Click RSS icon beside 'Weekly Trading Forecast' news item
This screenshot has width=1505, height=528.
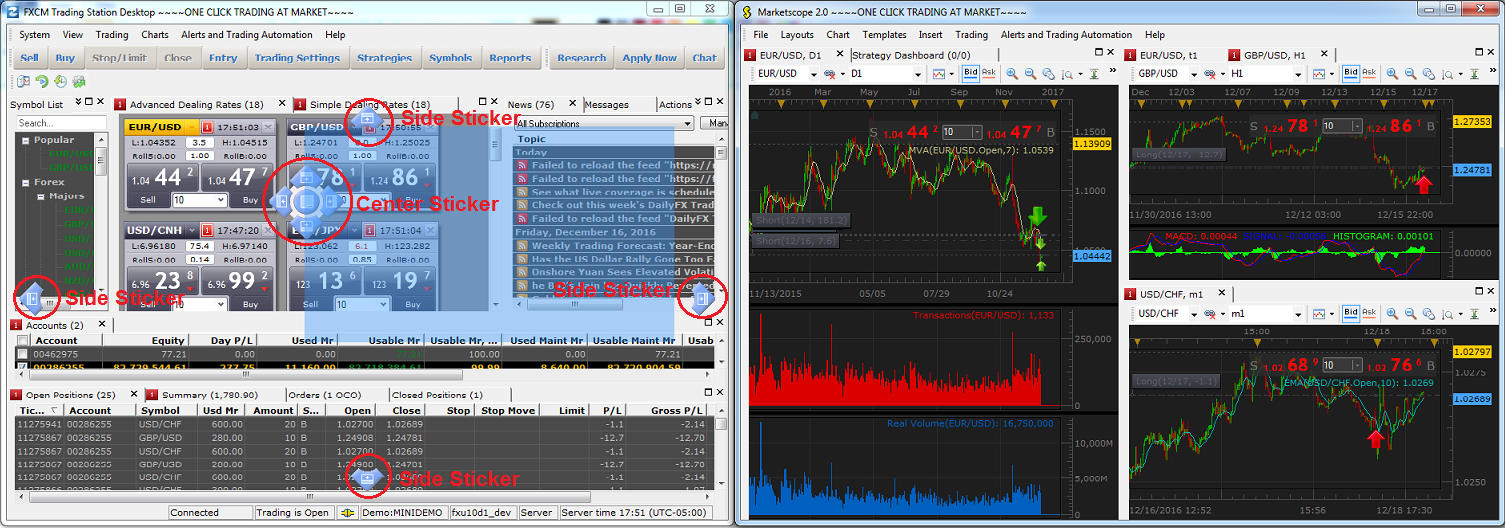tap(521, 246)
